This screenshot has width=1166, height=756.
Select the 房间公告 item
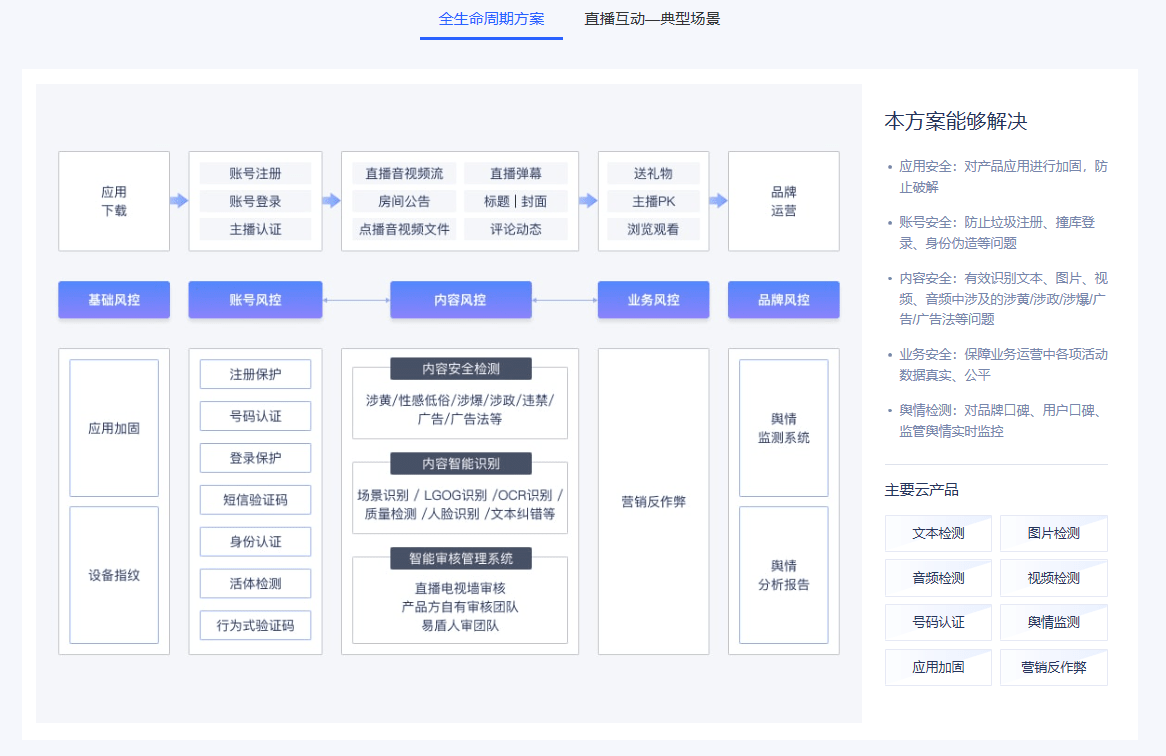click(x=404, y=201)
